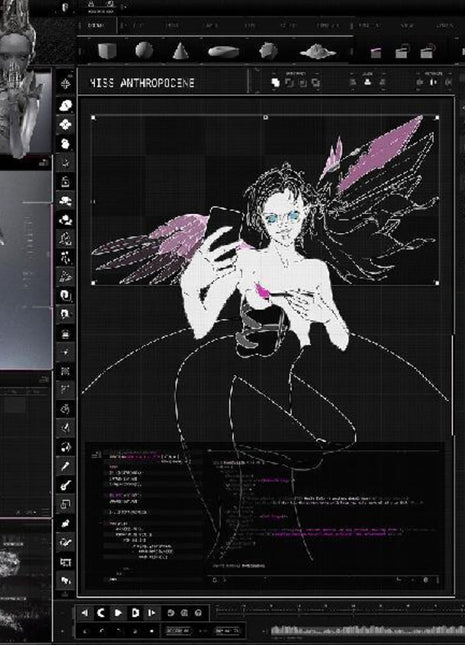Select the highlighted first tab in top row
This screenshot has width=465, height=645.
pos(96,26)
